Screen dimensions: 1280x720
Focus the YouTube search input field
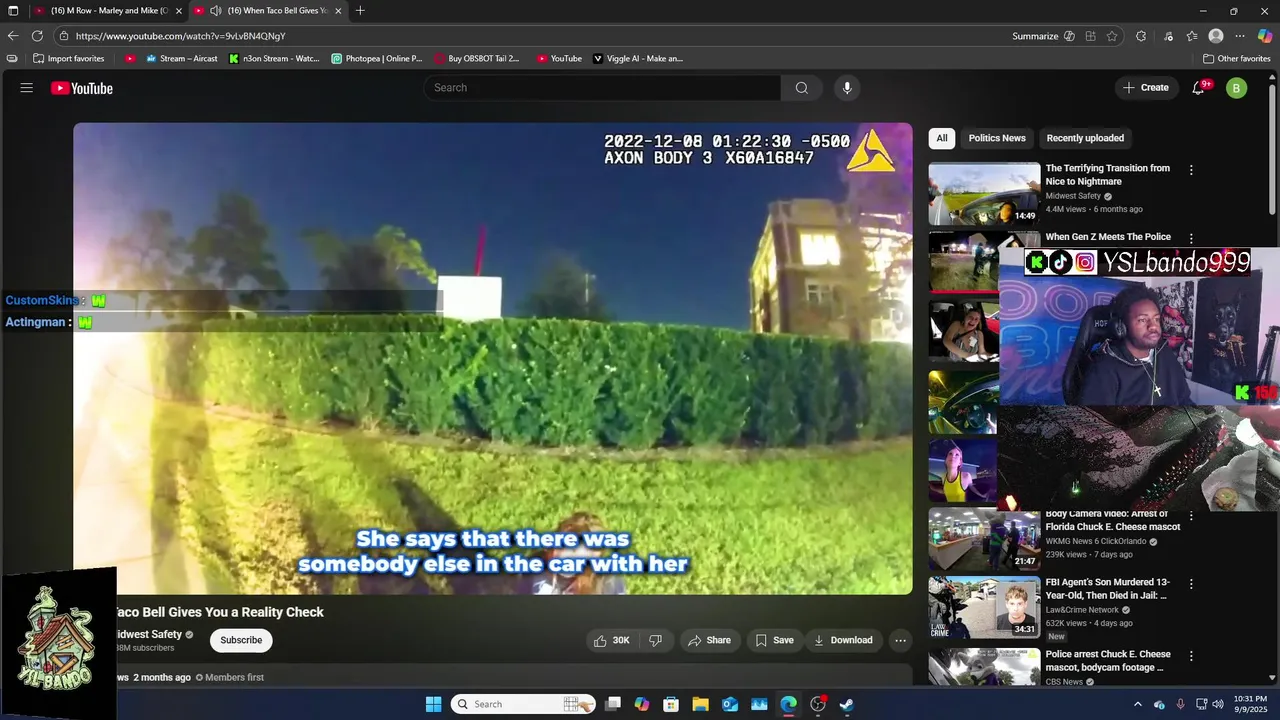pyautogui.click(x=602, y=88)
